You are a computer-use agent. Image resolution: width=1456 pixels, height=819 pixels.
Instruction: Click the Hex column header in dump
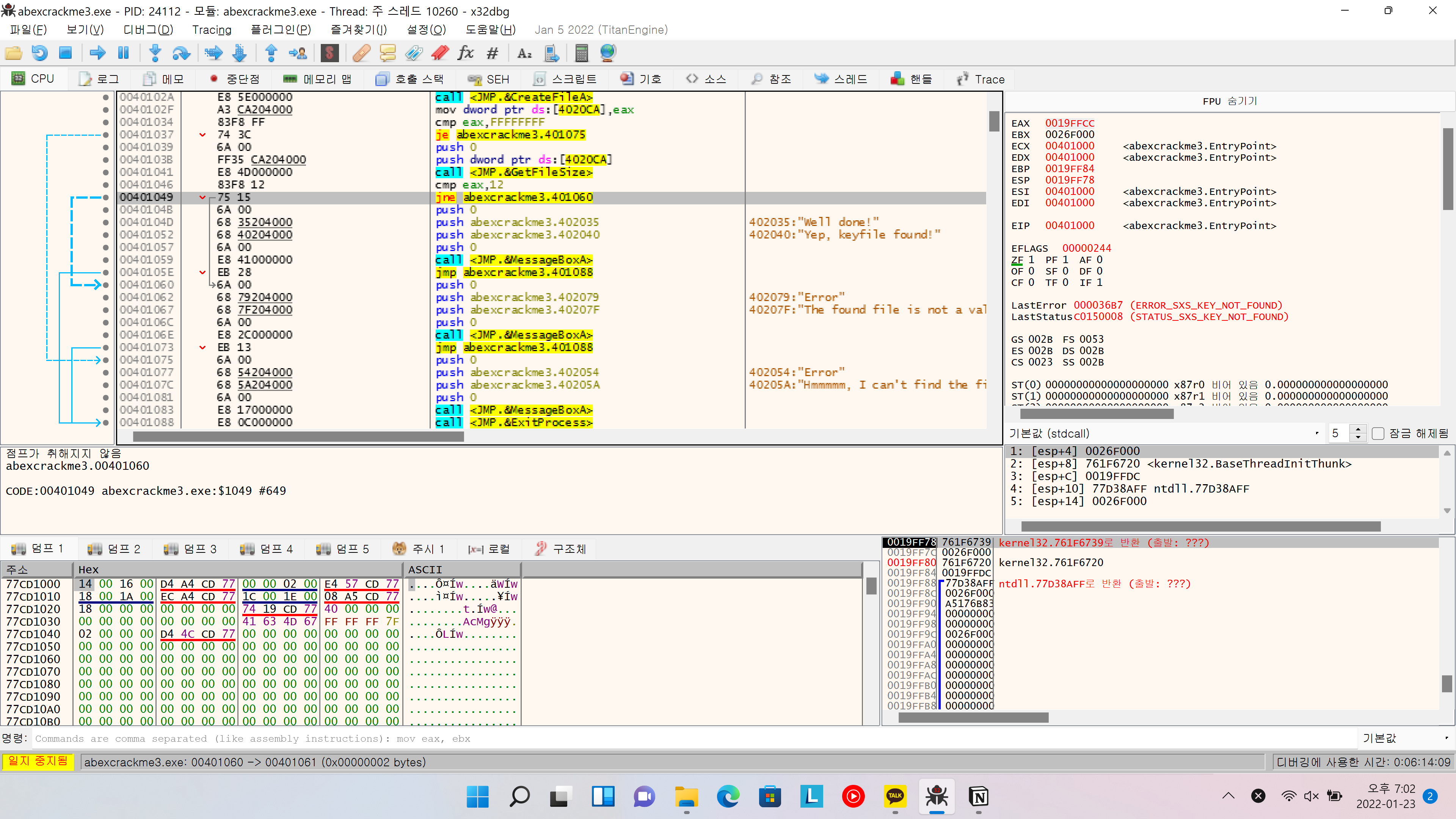(237, 570)
